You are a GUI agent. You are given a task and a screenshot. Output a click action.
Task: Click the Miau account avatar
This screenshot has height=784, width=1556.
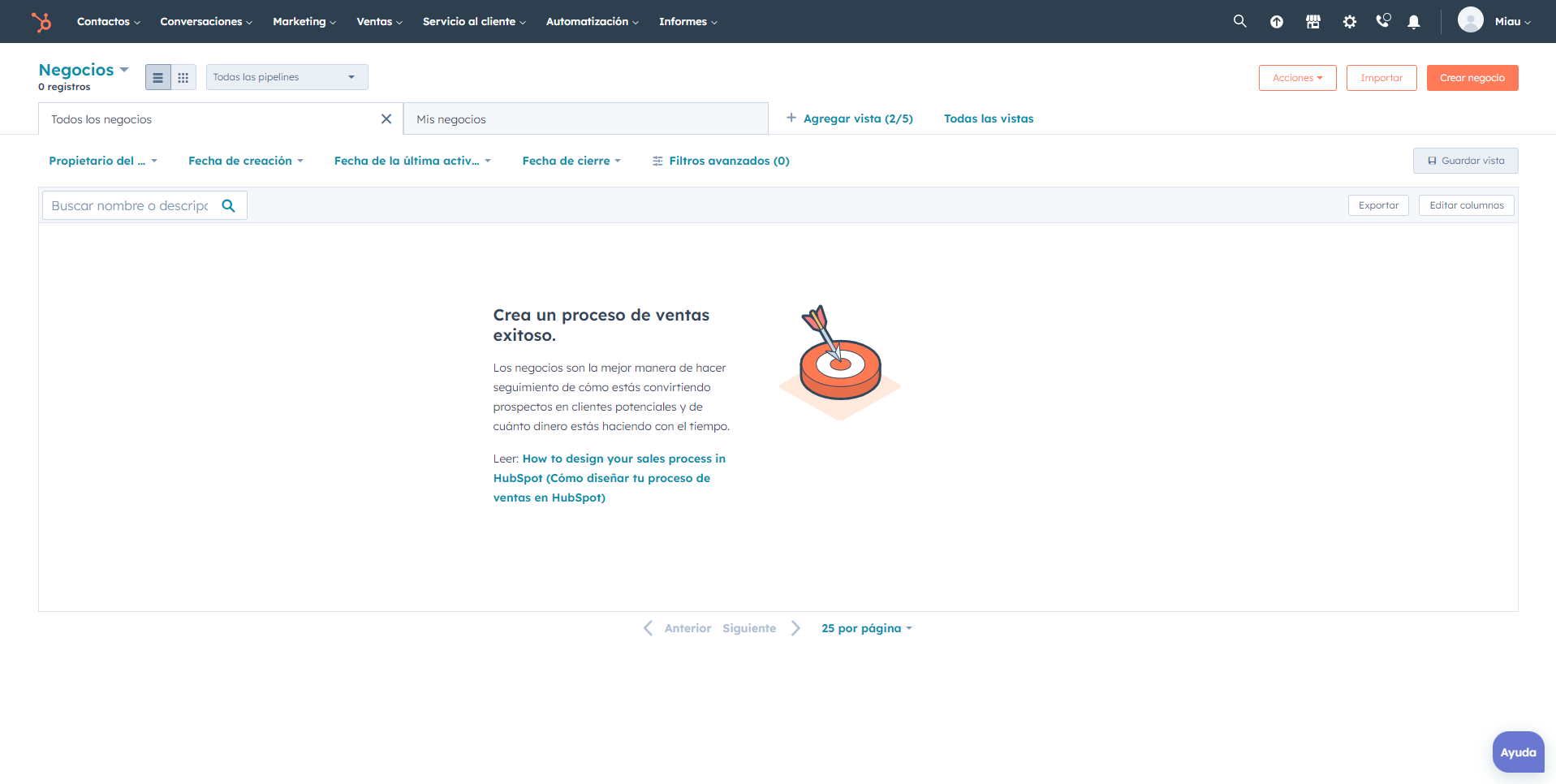1470,20
